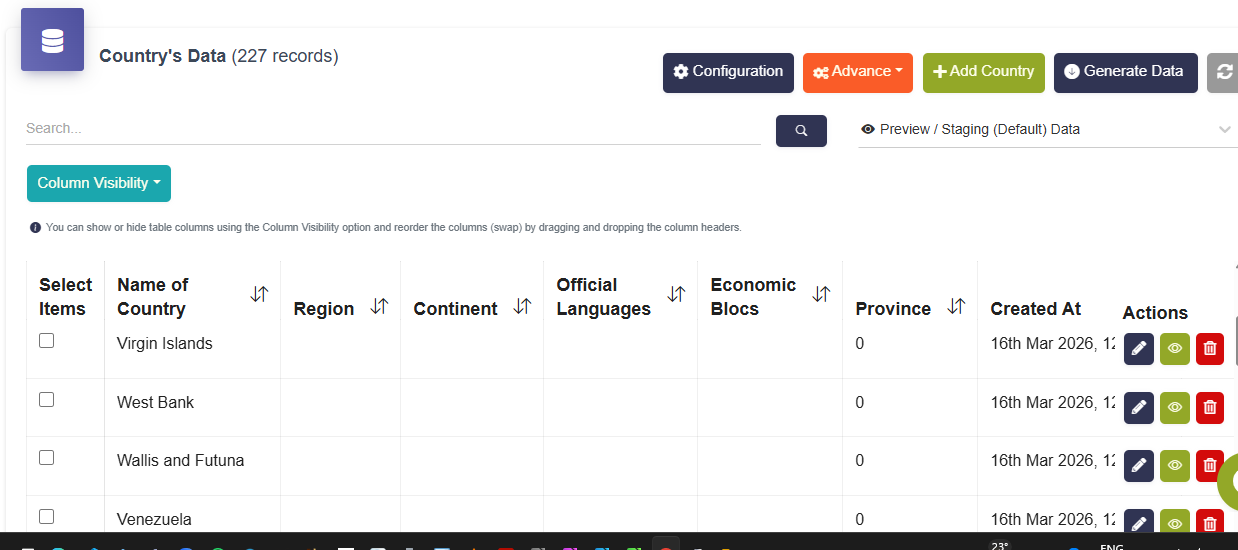Click trash icon in Virgin Islands row
This screenshot has width=1238, height=550.
(x=1209, y=348)
